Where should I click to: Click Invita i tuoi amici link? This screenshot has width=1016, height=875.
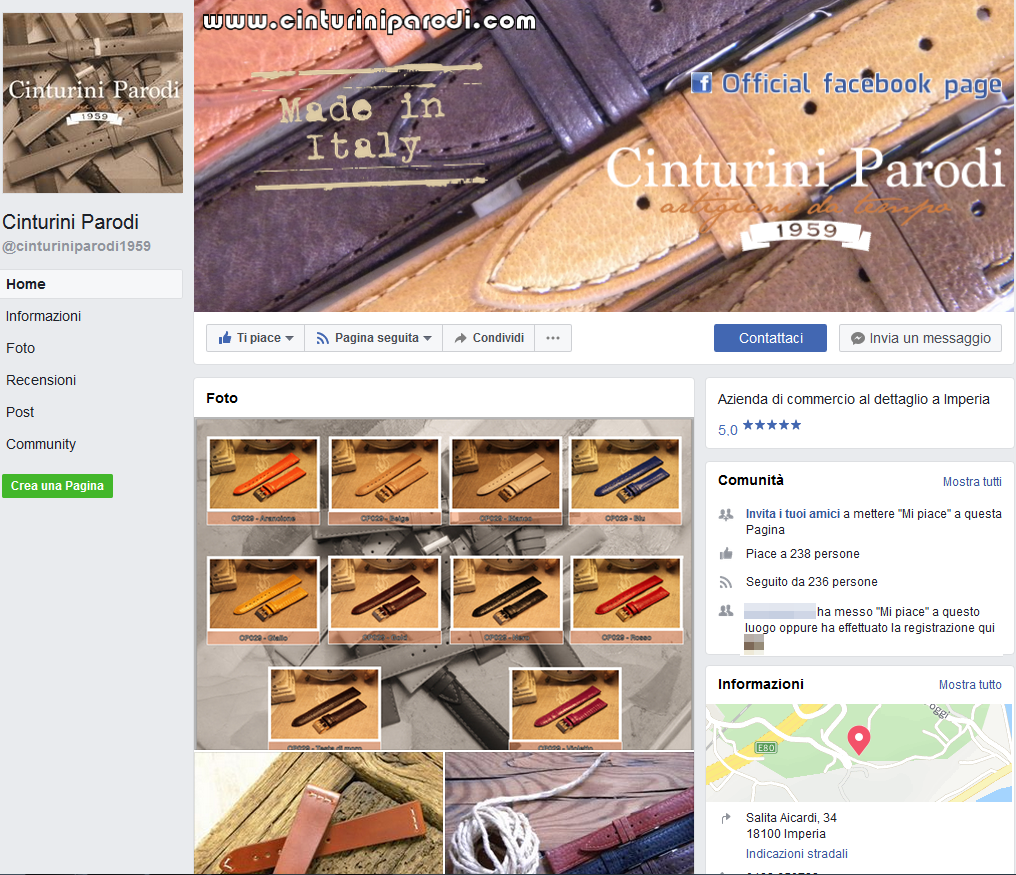click(792, 513)
